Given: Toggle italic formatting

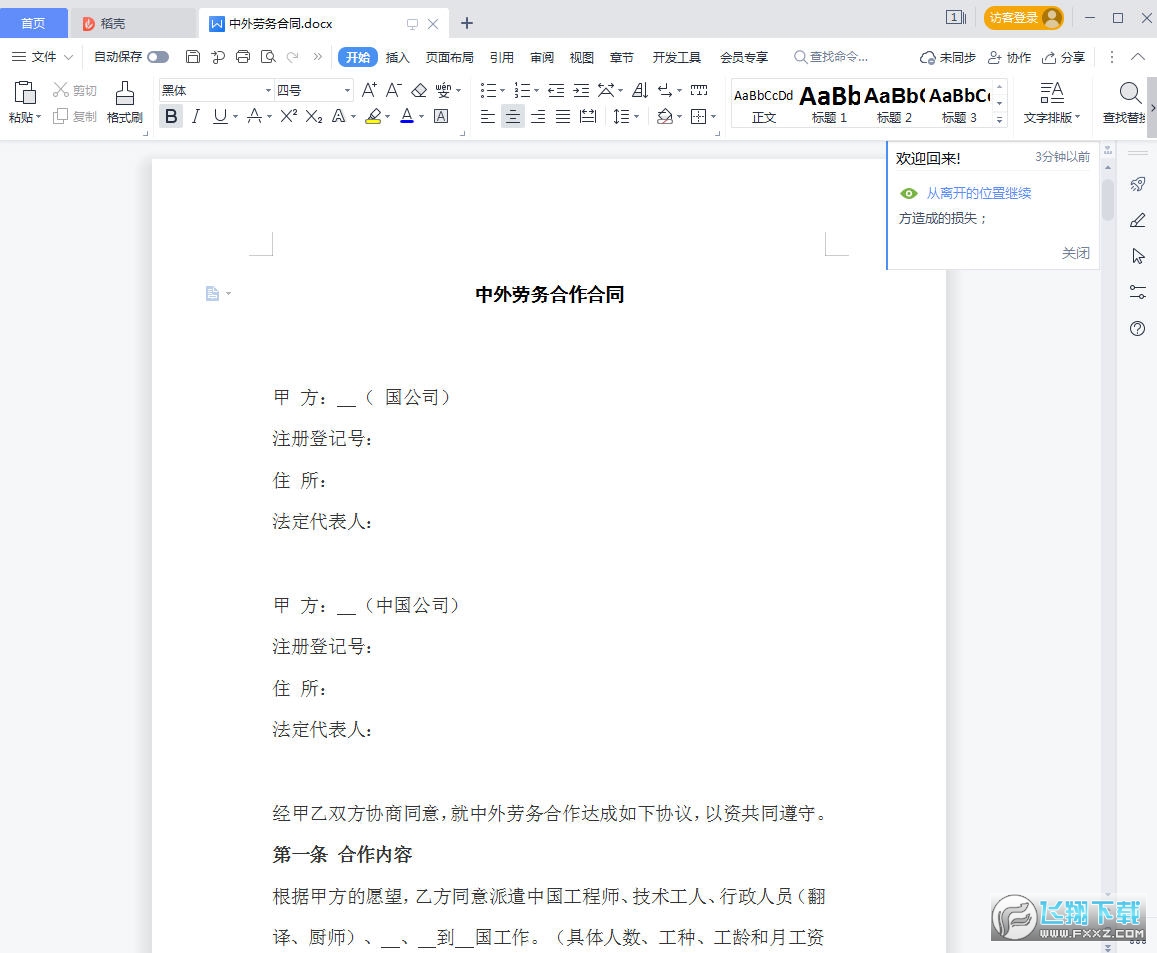Looking at the screenshot, I should tap(195, 116).
